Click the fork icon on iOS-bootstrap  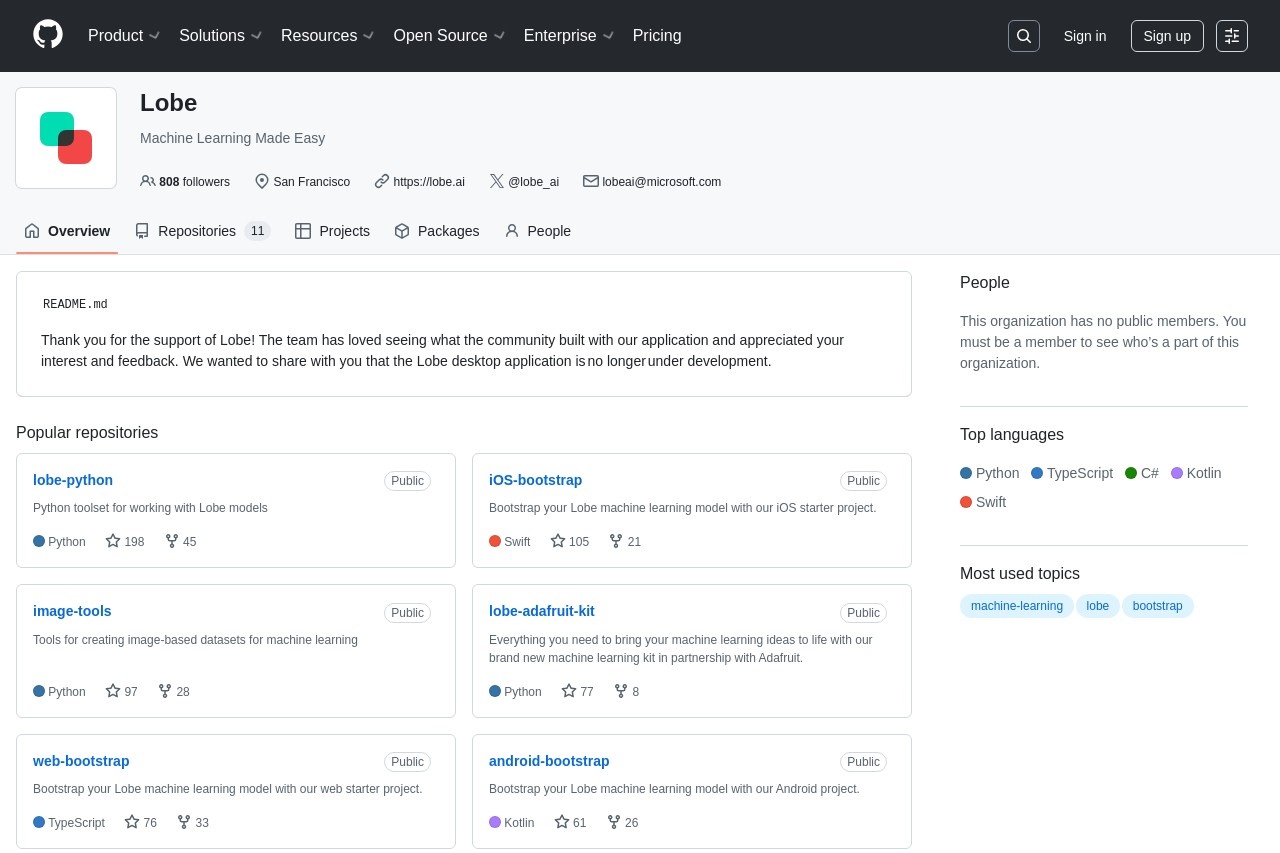[x=616, y=541]
